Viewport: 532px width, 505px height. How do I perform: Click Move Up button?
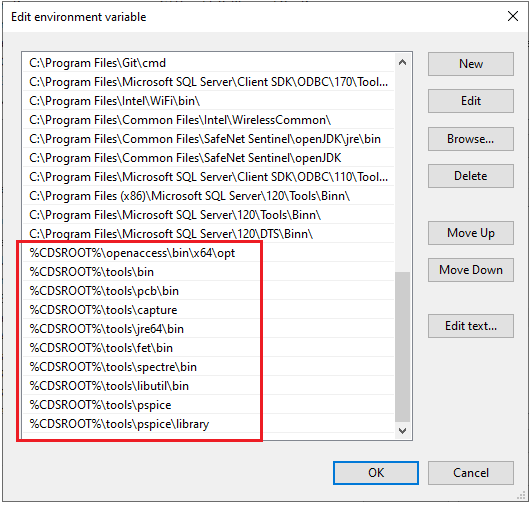coord(471,233)
